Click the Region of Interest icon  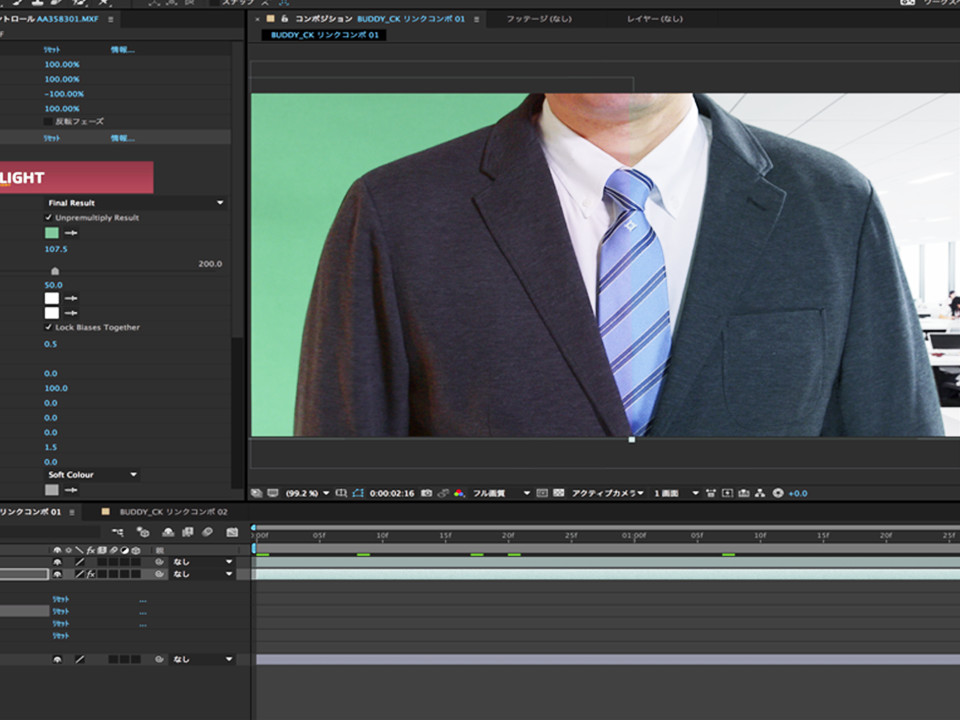click(542, 493)
